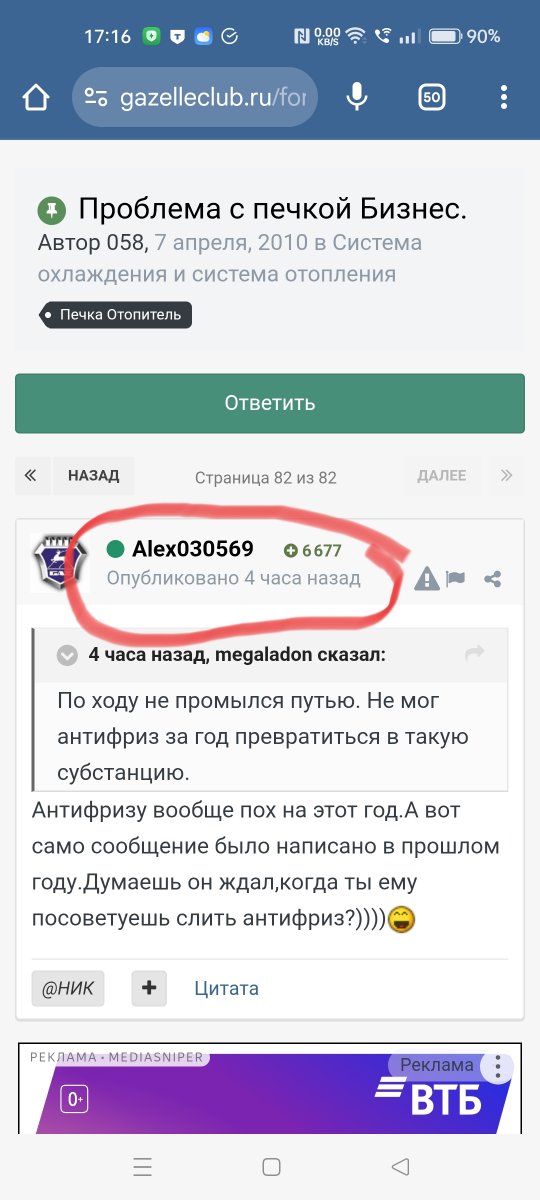Open Alex030569 avatar thumbnail
This screenshot has height=1200, width=540.
coord(60,563)
